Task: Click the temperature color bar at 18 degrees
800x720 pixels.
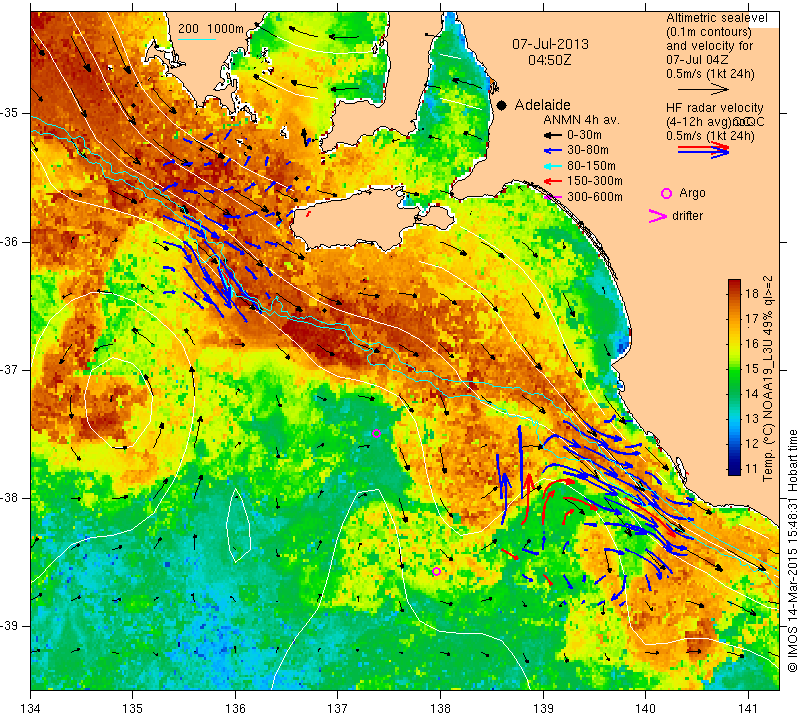Action: [x=734, y=293]
